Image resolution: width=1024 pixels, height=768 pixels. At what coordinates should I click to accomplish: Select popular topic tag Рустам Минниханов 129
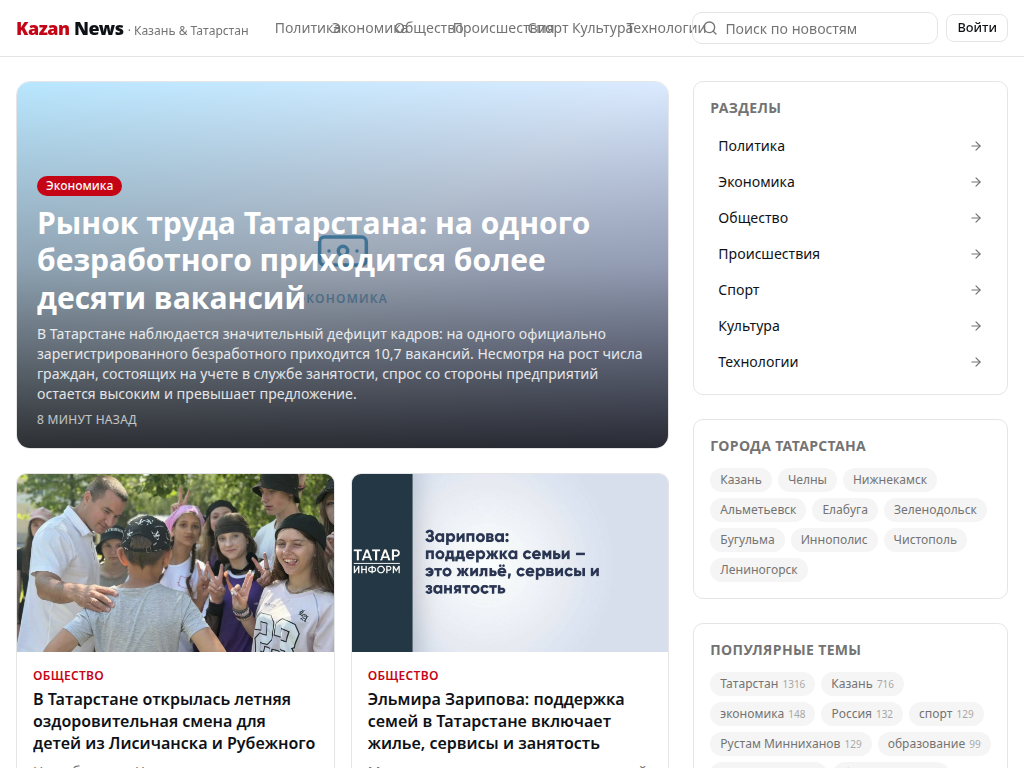tap(791, 744)
